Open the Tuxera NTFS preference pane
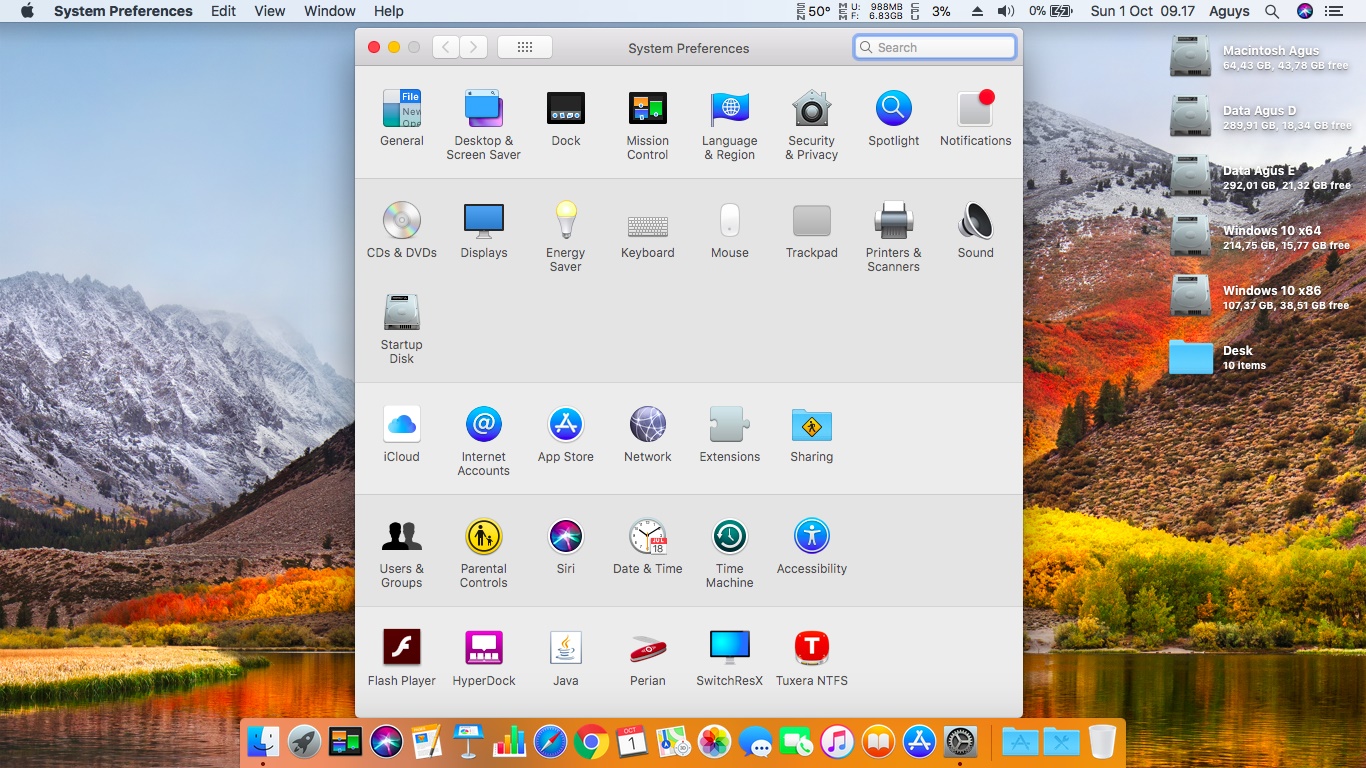 [x=812, y=659]
